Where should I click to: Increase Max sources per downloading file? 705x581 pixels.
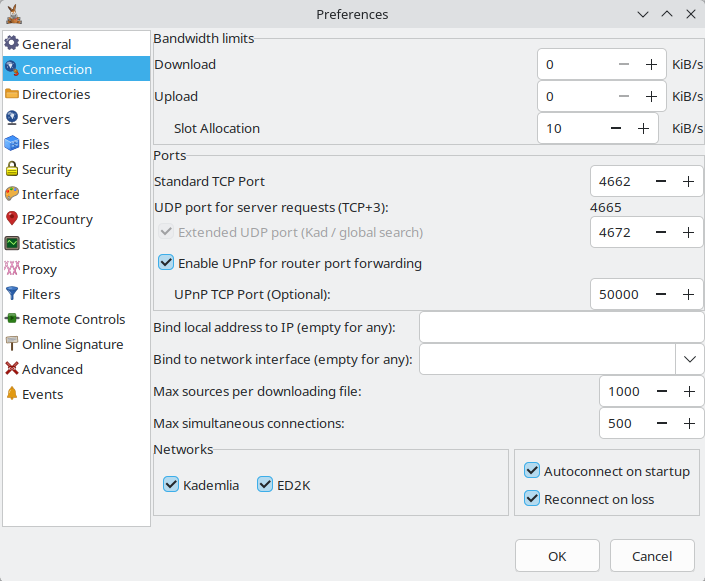pyautogui.click(x=689, y=391)
